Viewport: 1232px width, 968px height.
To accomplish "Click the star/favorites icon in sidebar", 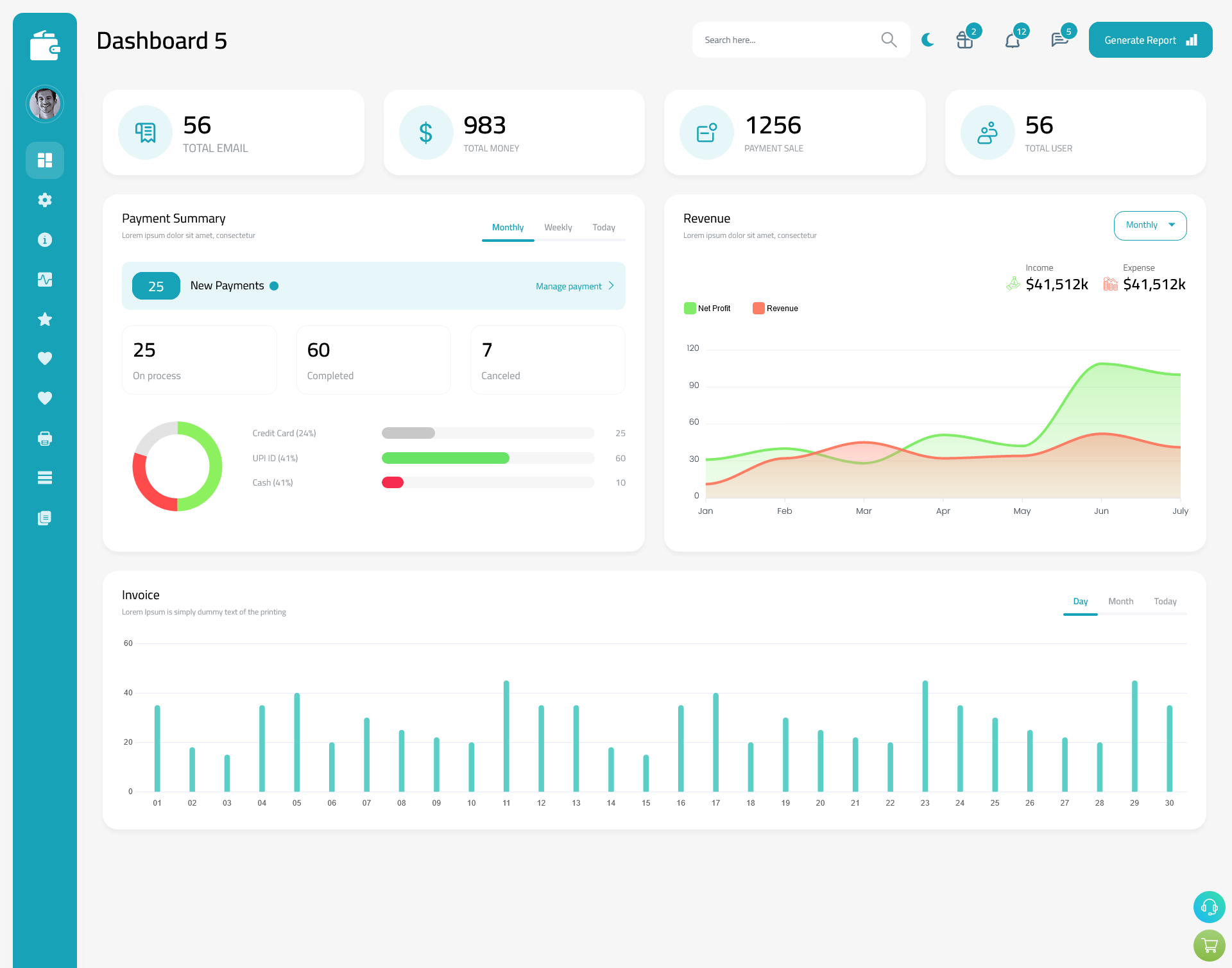I will [44, 319].
